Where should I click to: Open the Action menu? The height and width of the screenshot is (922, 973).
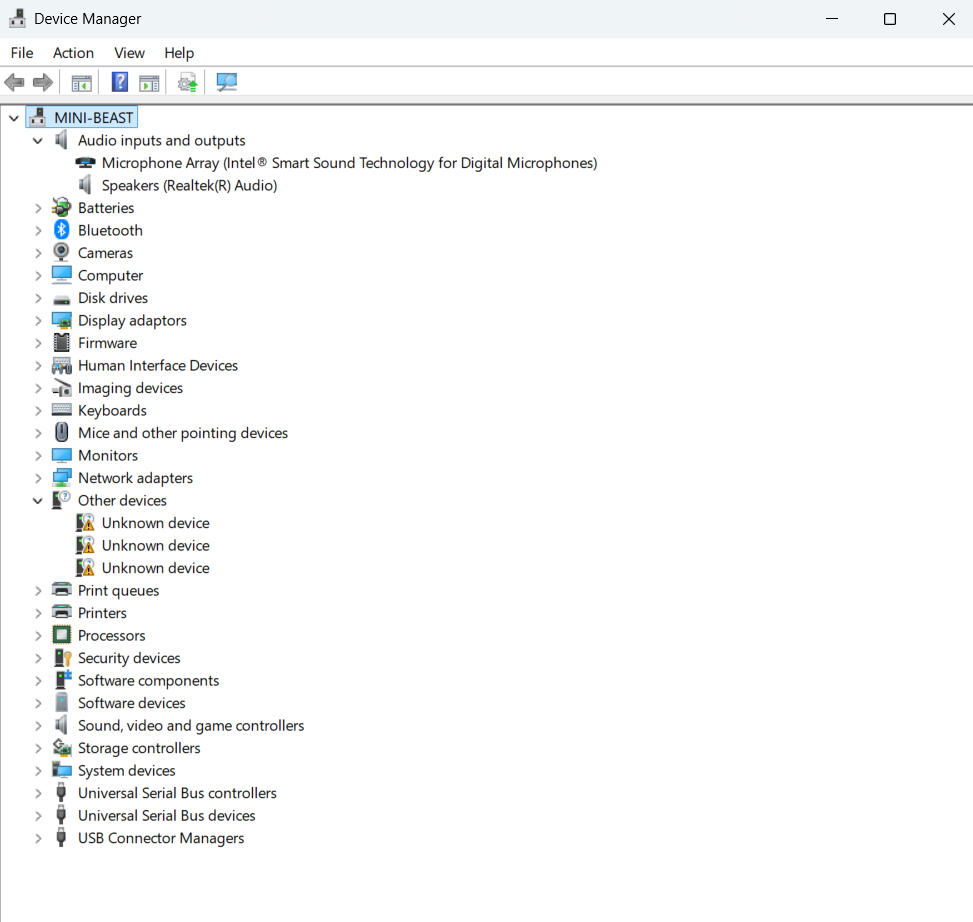tap(73, 53)
